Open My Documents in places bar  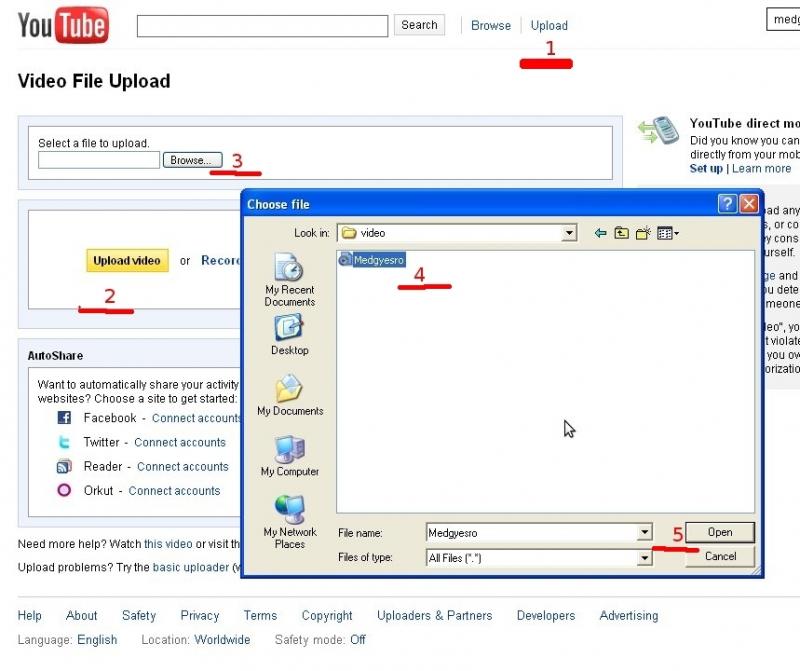[290, 395]
